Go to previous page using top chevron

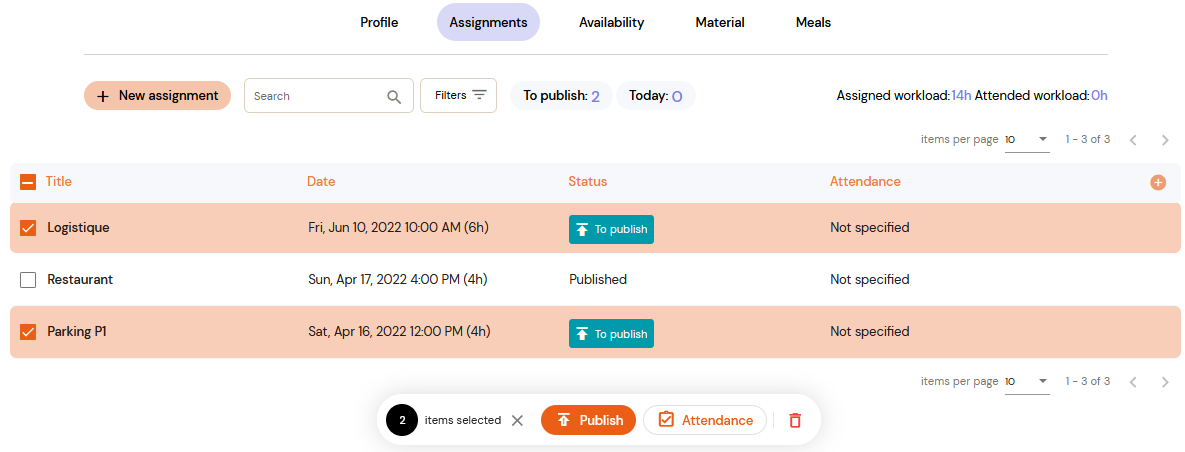[x=1133, y=140]
